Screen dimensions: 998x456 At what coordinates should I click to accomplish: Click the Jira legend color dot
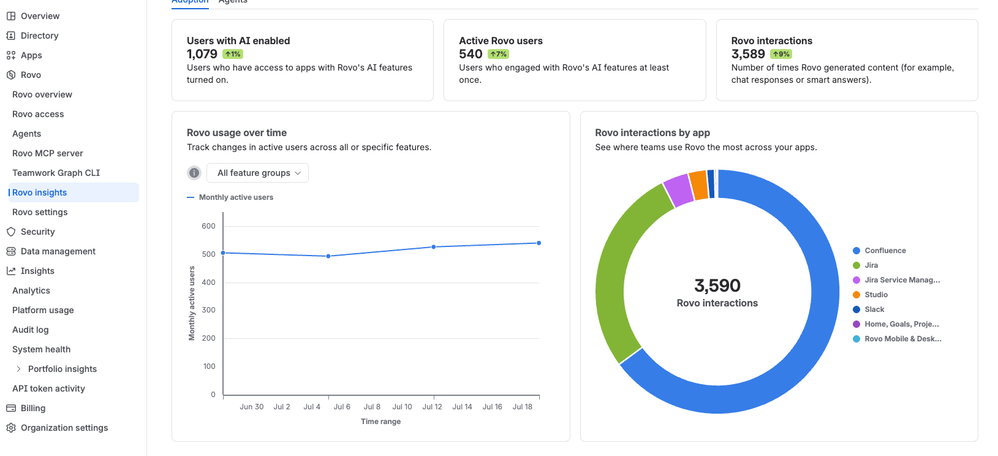click(x=856, y=266)
